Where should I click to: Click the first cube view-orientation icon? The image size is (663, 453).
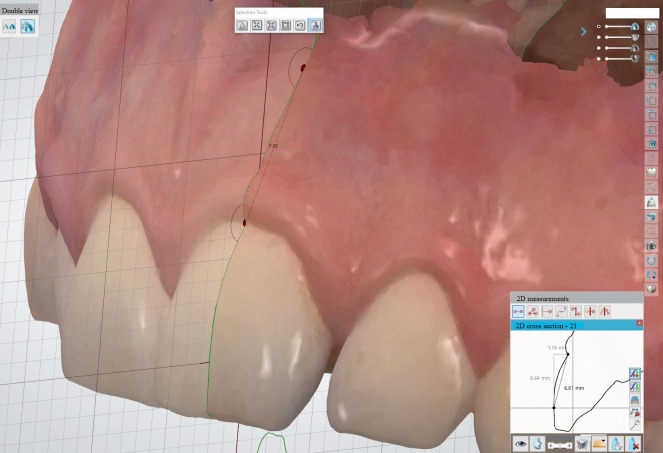point(652,56)
